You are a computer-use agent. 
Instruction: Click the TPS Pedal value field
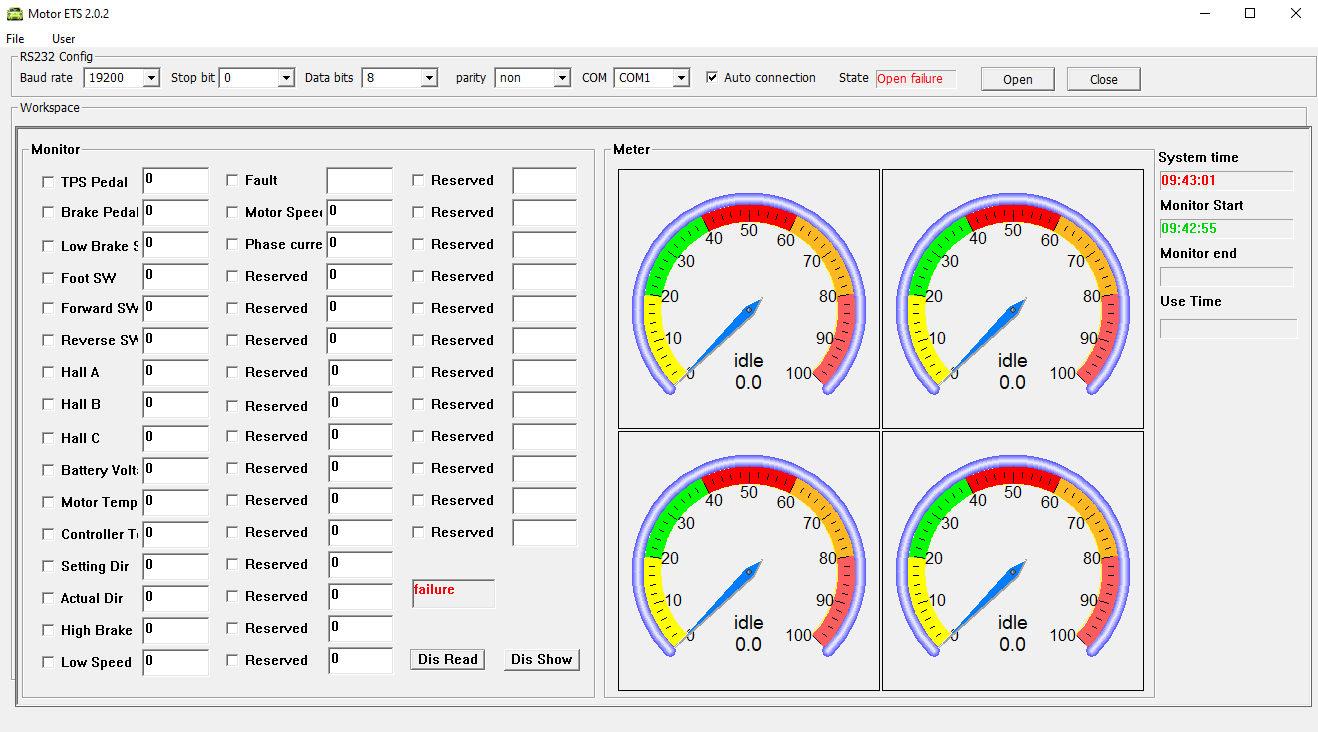(x=176, y=181)
